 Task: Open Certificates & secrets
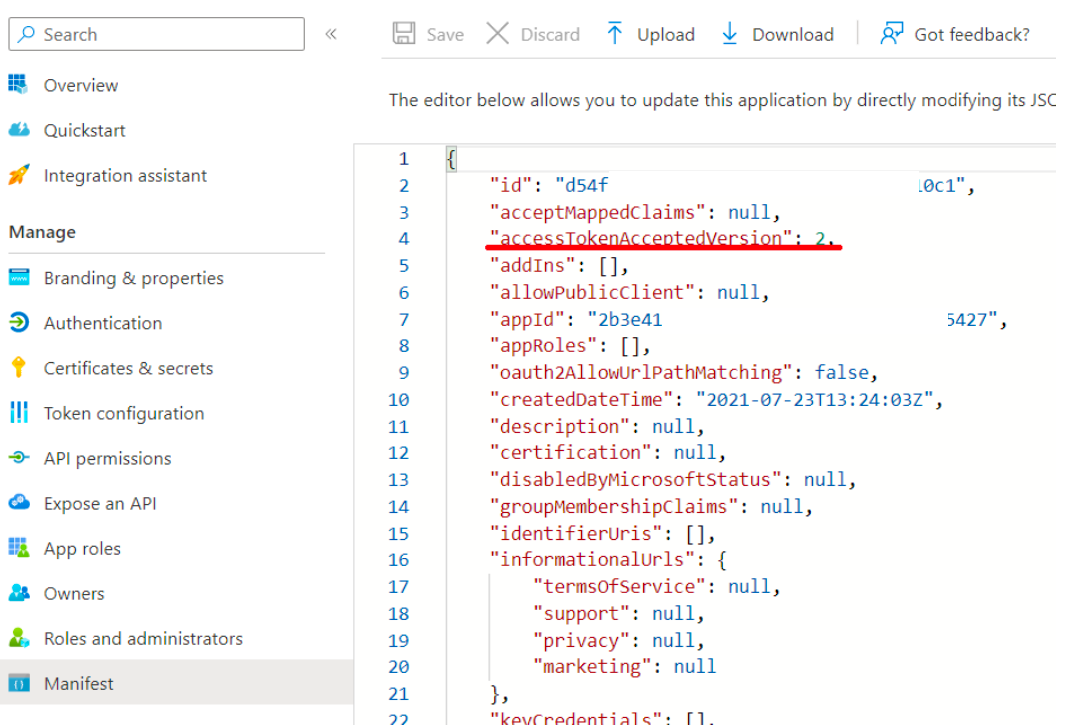pos(128,368)
